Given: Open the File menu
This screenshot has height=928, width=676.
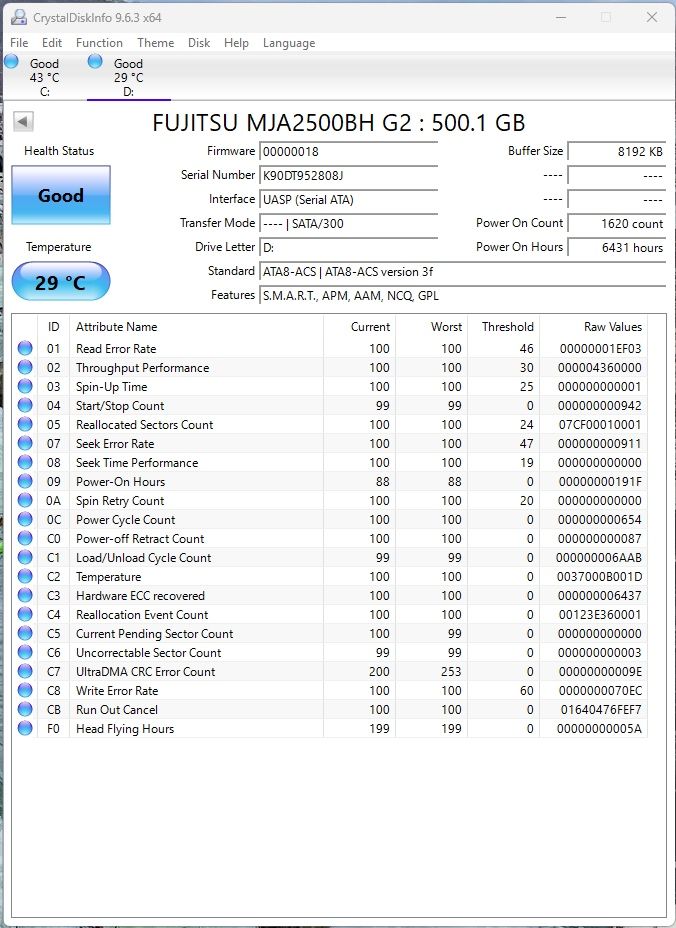Looking at the screenshot, I should pos(19,43).
